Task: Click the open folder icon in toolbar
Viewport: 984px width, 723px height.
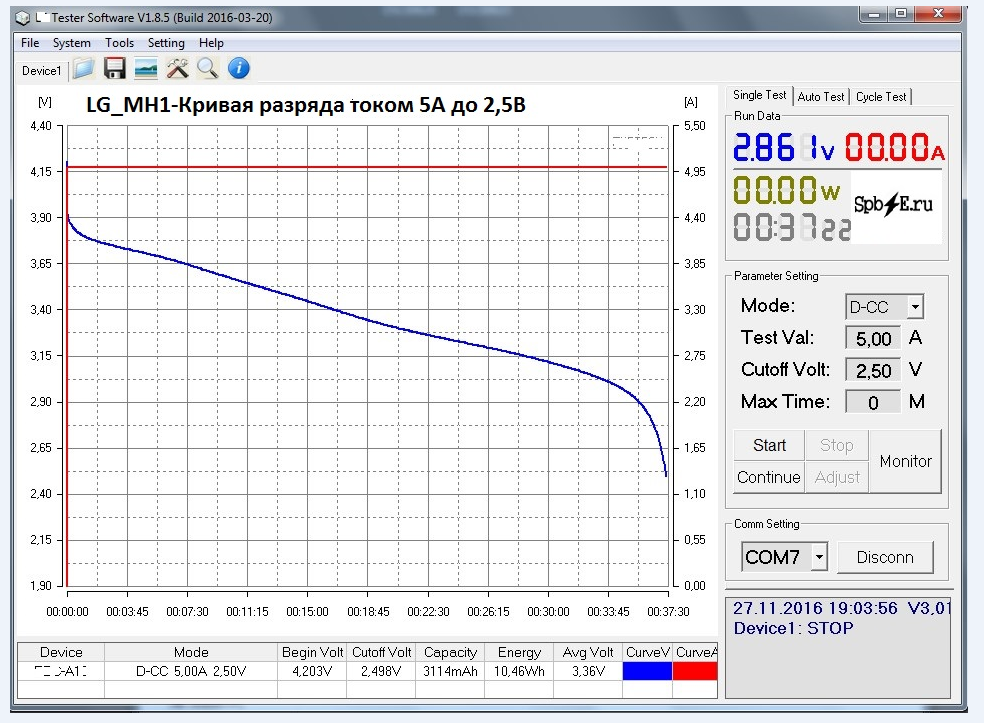Action: 83,69
